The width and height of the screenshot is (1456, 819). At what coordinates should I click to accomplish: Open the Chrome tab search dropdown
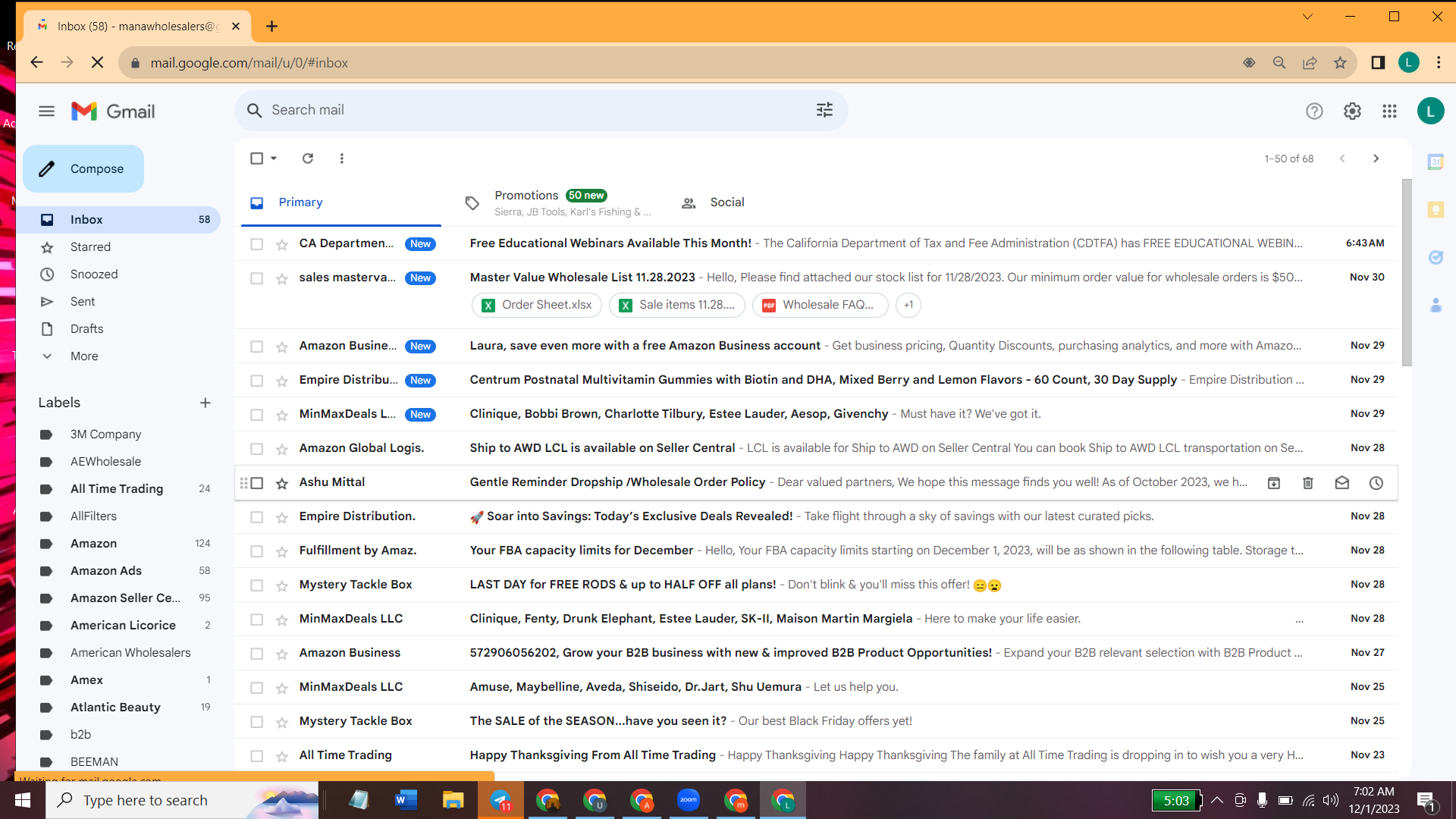coord(1307,17)
